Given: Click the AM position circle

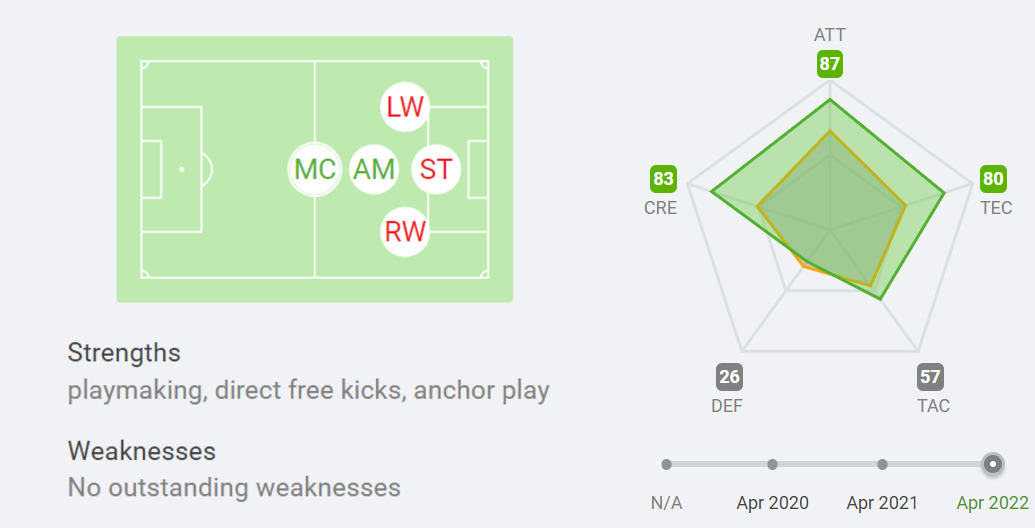Looking at the screenshot, I should (374, 169).
